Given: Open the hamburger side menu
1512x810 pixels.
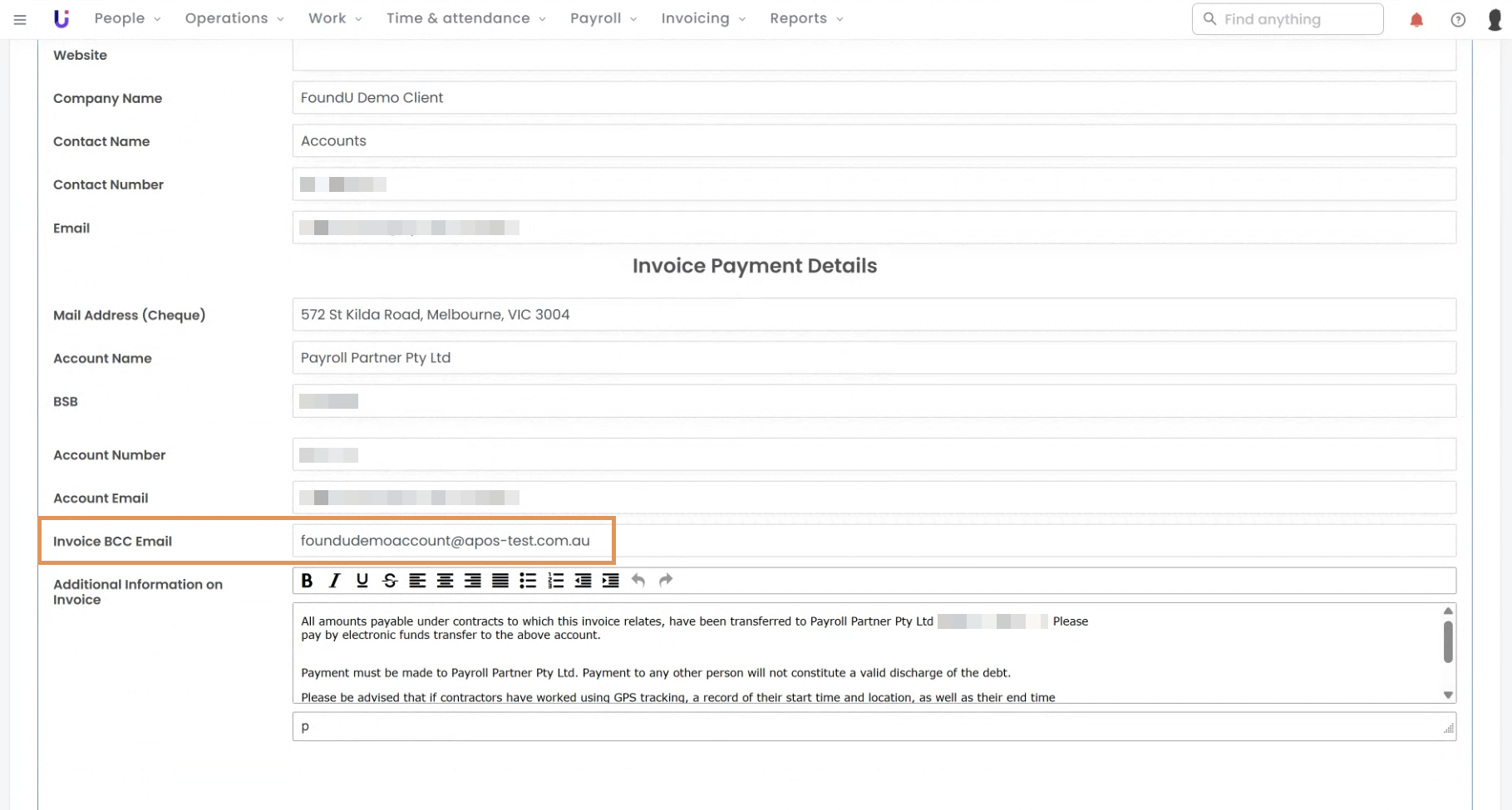Looking at the screenshot, I should (x=20, y=19).
